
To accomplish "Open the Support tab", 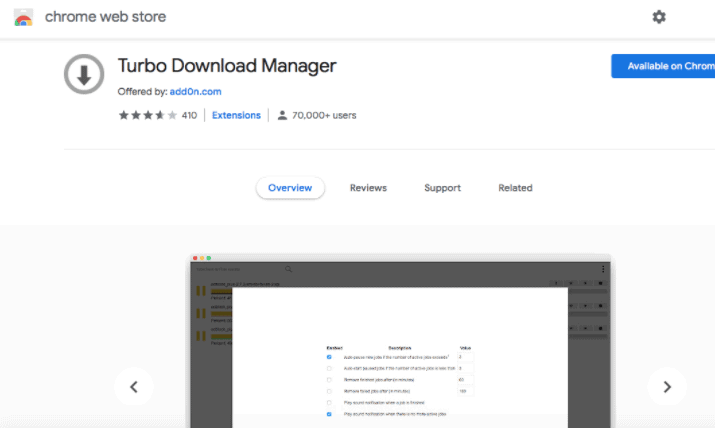I will coord(442,188).
